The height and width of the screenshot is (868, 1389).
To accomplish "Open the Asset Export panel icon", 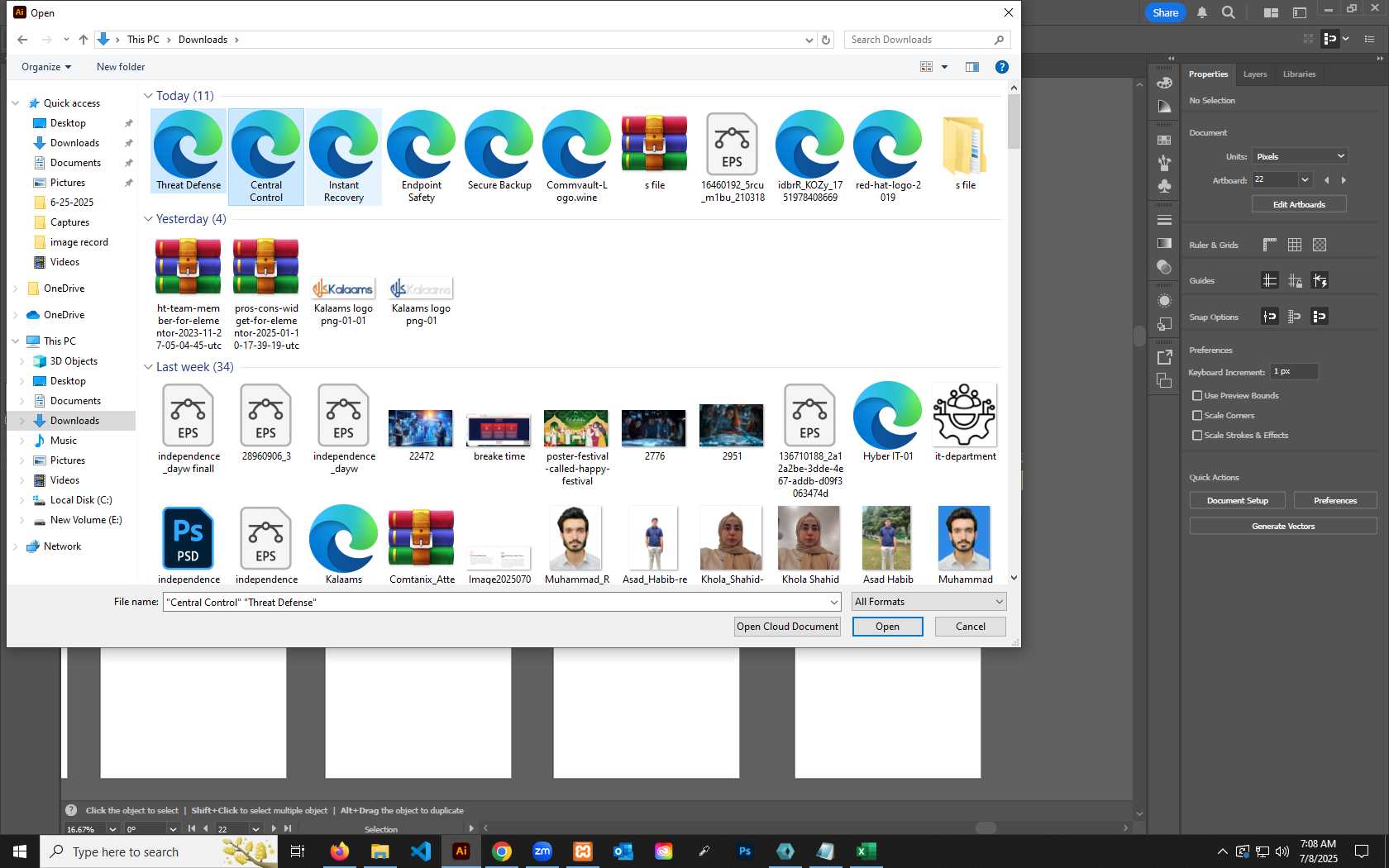I will point(1164,357).
